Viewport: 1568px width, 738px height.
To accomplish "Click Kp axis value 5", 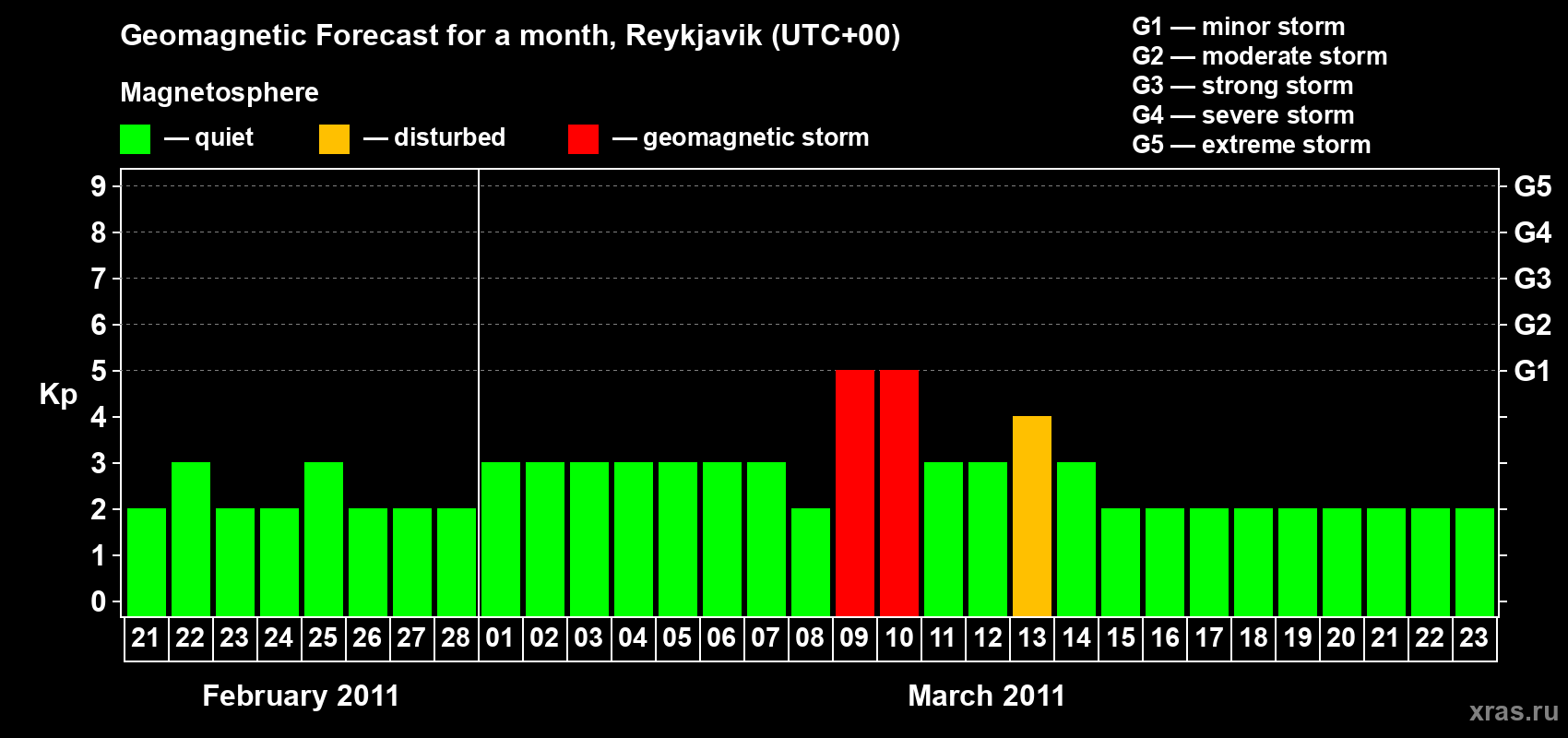I will [x=99, y=371].
